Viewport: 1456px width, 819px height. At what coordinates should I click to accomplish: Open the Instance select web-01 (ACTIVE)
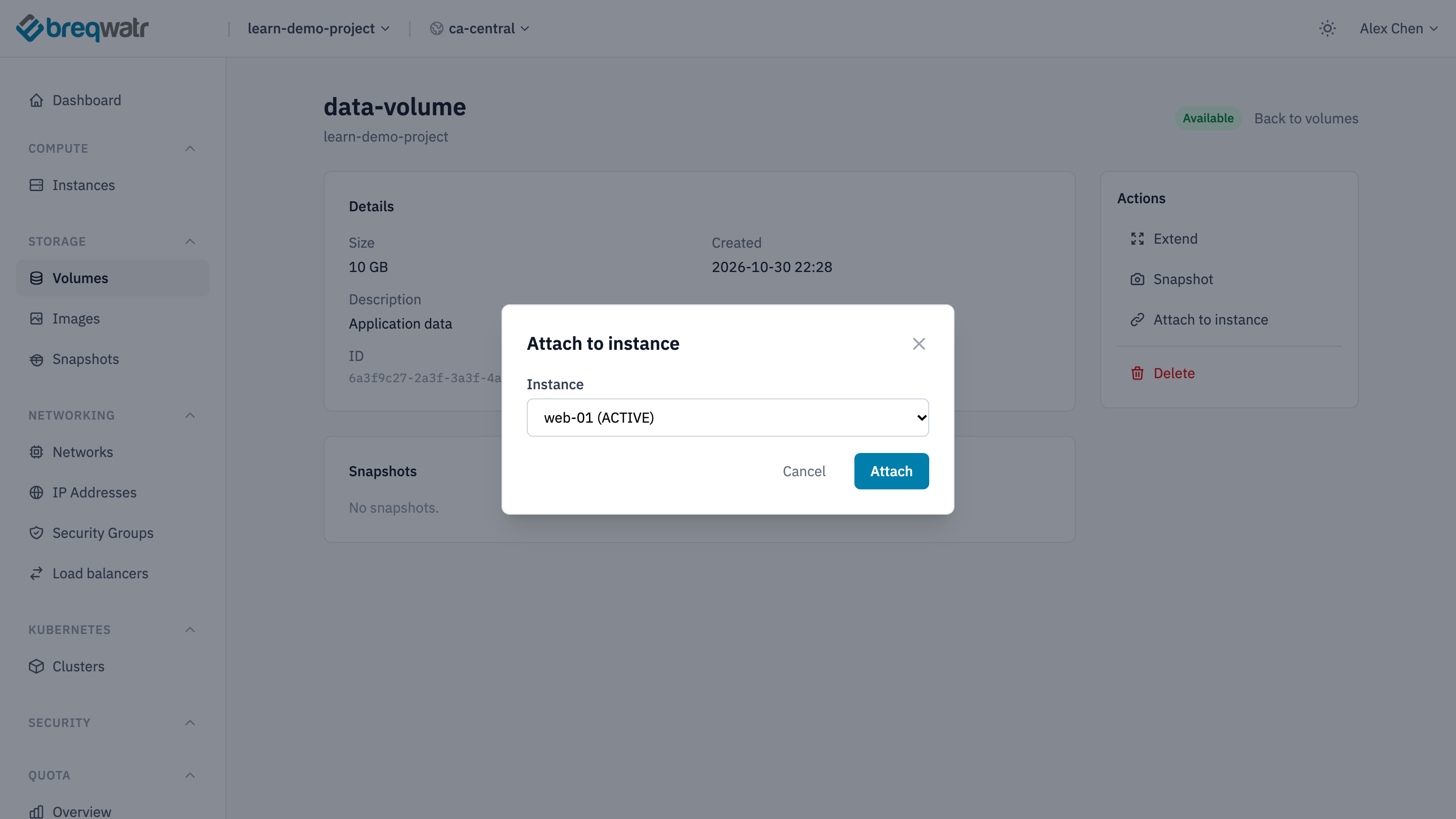[727, 417]
